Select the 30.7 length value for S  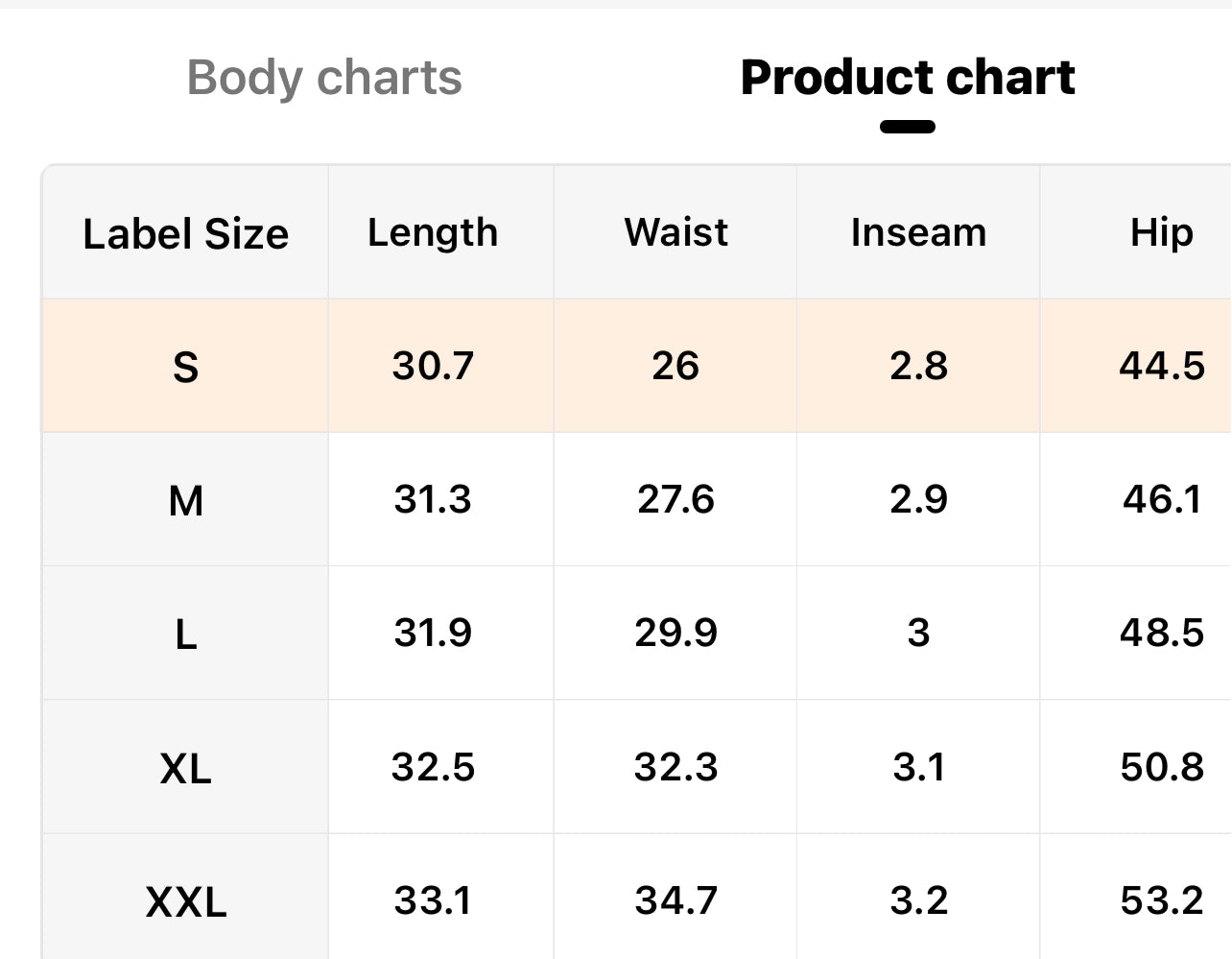(x=433, y=366)
